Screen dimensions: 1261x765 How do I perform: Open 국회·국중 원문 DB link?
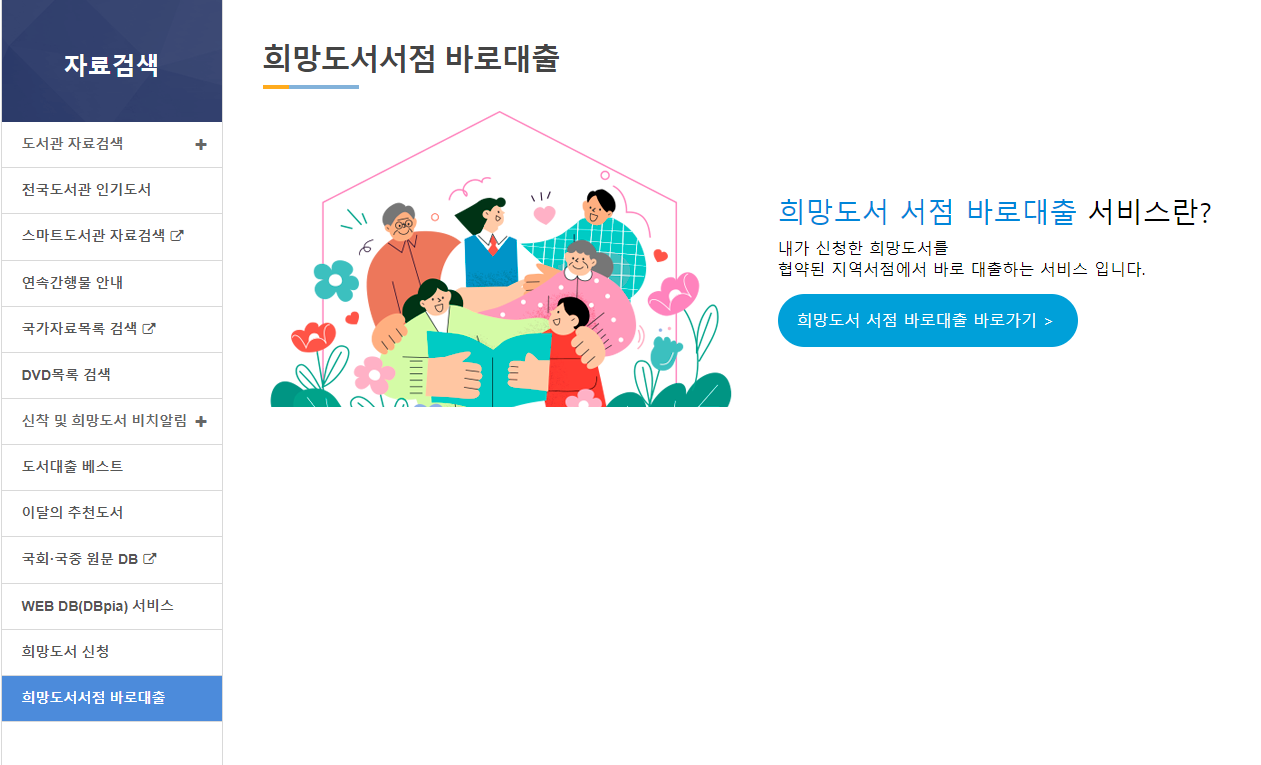click(x=80, y=560)
